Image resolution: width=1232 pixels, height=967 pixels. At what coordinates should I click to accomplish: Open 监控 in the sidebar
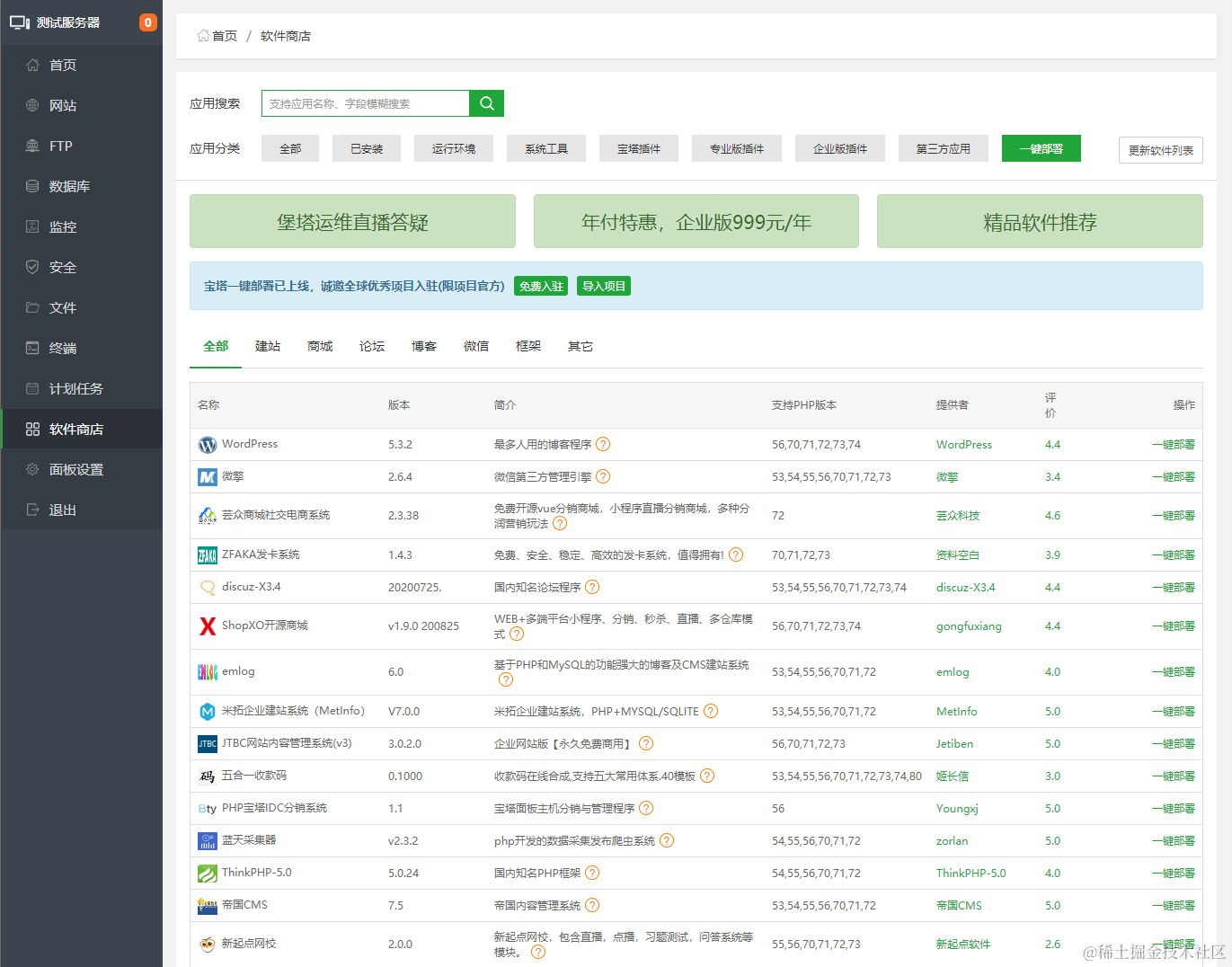coord(82,226)
